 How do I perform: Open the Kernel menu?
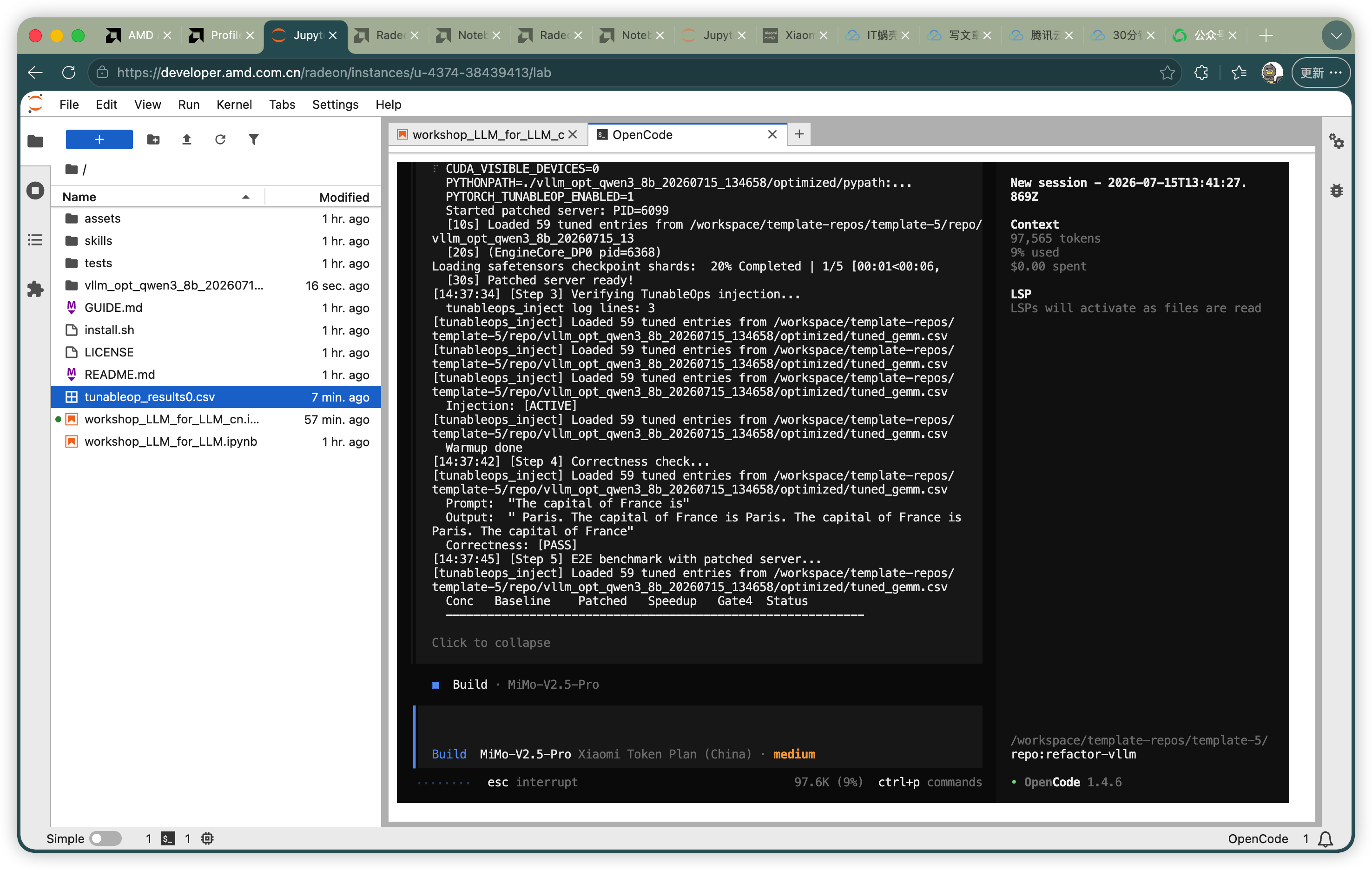(234, 104)
